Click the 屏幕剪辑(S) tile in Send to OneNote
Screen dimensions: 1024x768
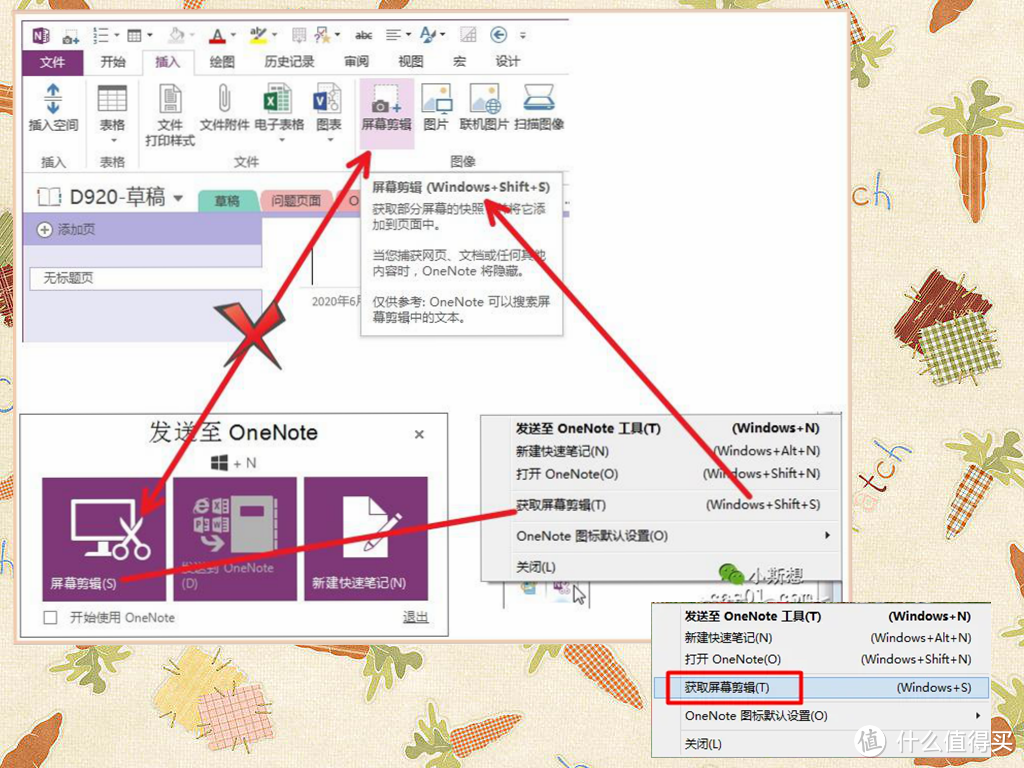pyautogui.click(x=104, y=539)
